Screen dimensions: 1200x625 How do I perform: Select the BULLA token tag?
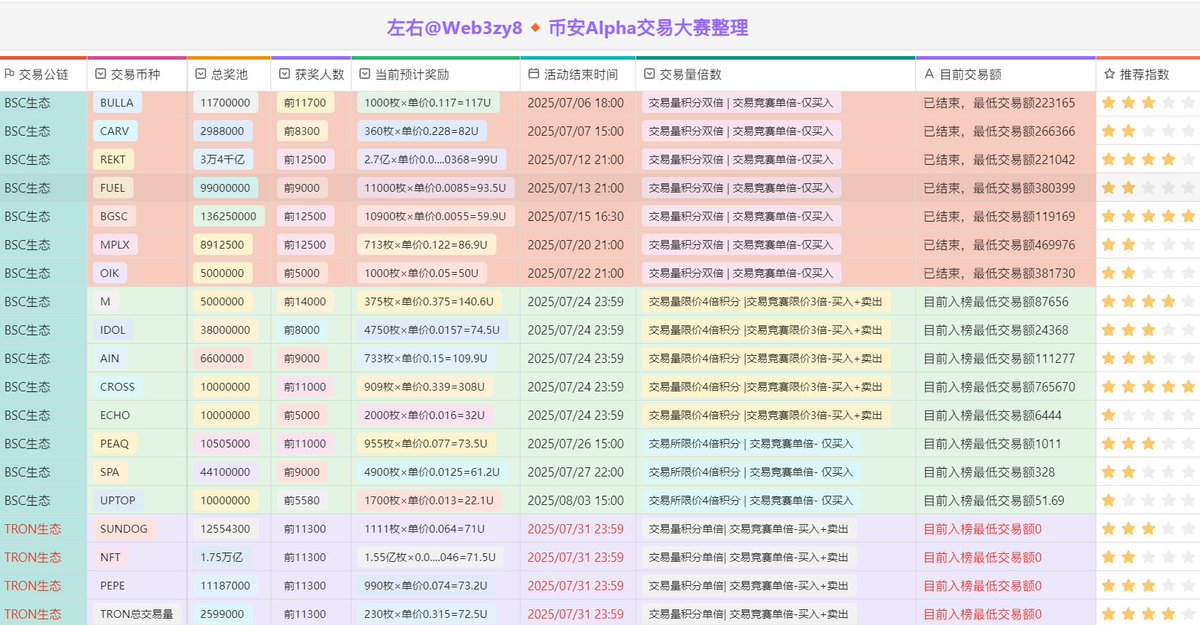pos(117,102)
